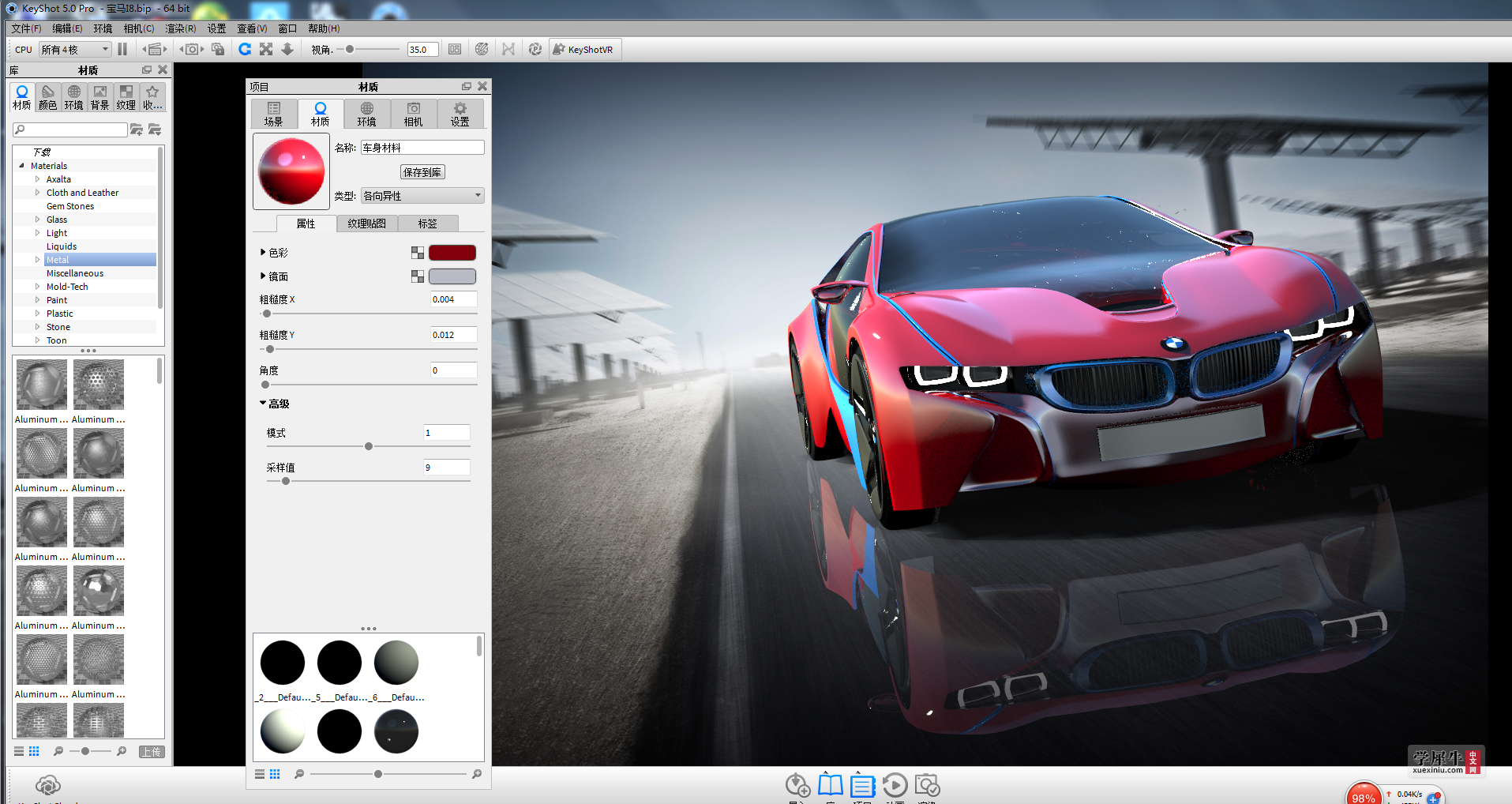Expand Cloth and Leather folder
This screenshot has width=1512, height=804.
37,193
